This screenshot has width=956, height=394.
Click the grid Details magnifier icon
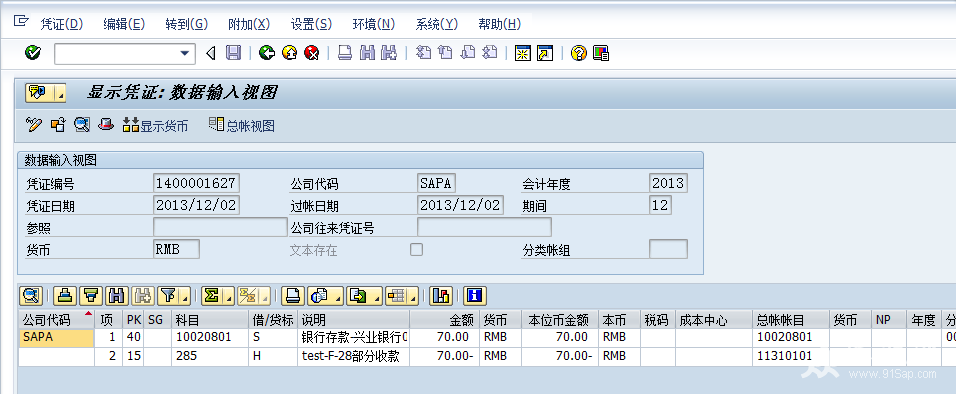30,296
